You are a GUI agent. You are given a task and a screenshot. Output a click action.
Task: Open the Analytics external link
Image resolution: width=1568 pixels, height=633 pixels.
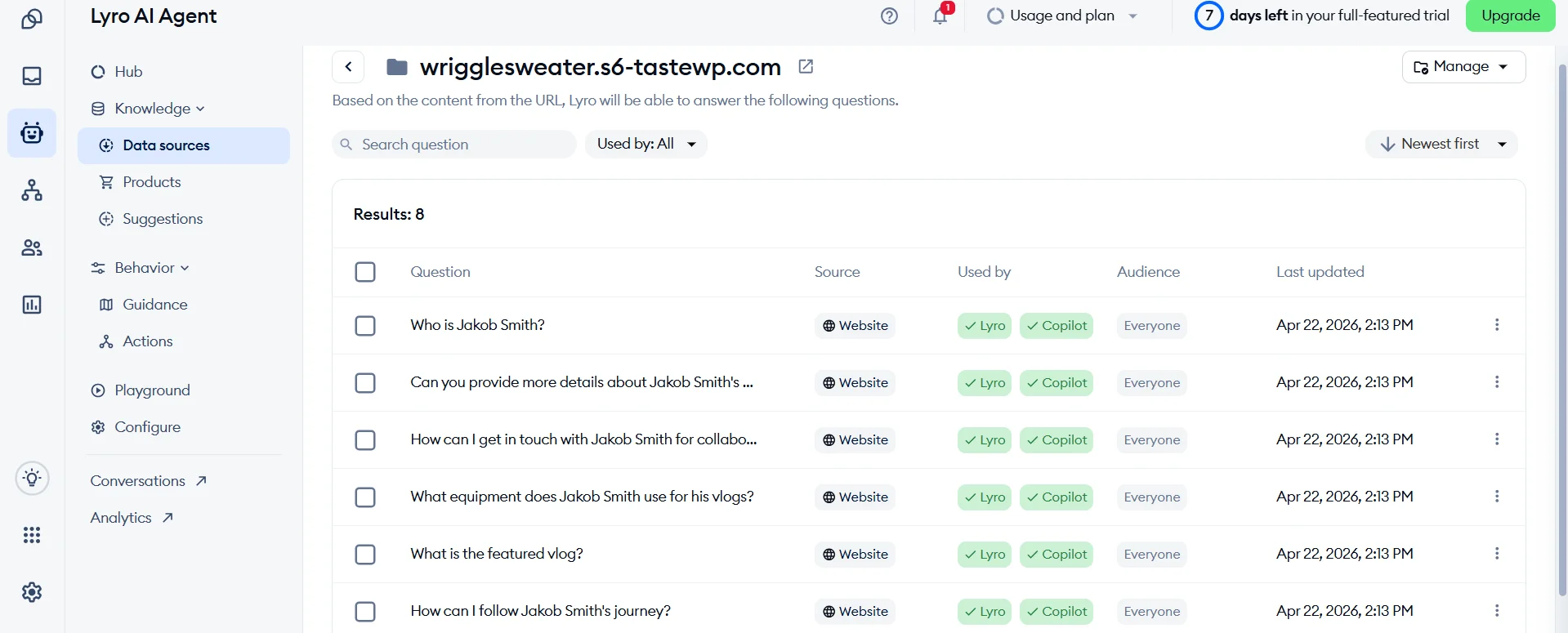coord(132,518)
